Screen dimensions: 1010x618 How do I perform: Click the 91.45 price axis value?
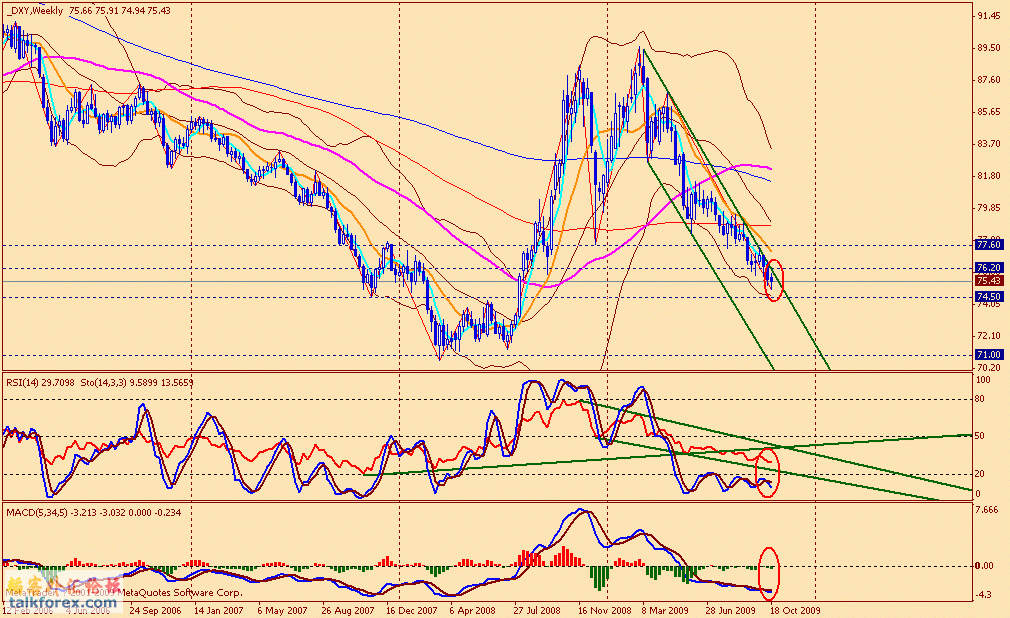(989, 15)
